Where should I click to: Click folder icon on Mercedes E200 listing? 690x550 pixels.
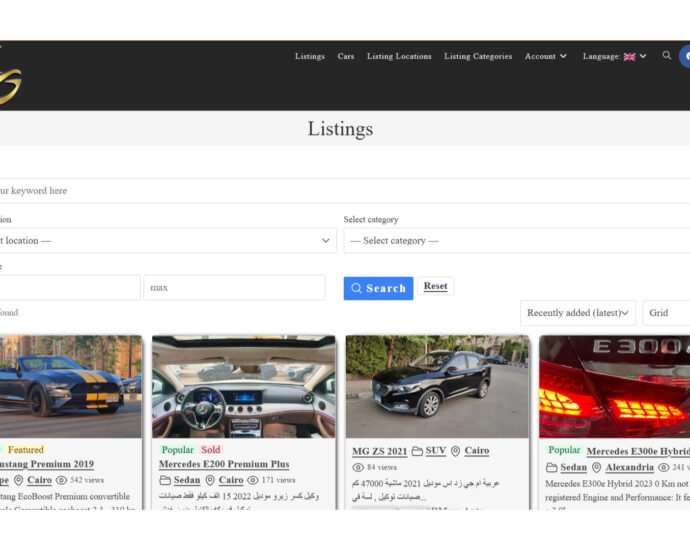click(166, 481)
